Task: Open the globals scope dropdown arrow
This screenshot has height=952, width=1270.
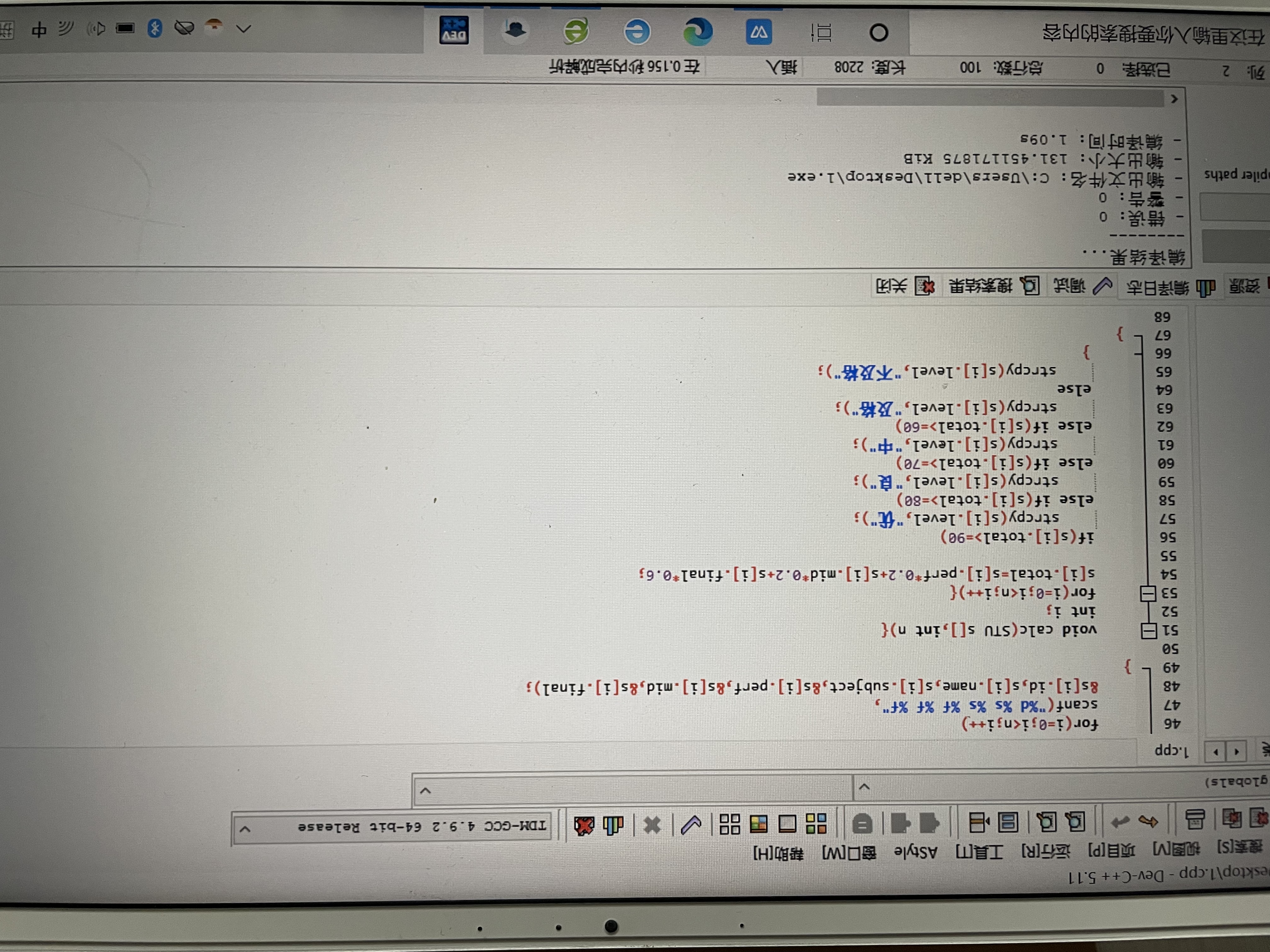Action: click(x=864, y=787)
